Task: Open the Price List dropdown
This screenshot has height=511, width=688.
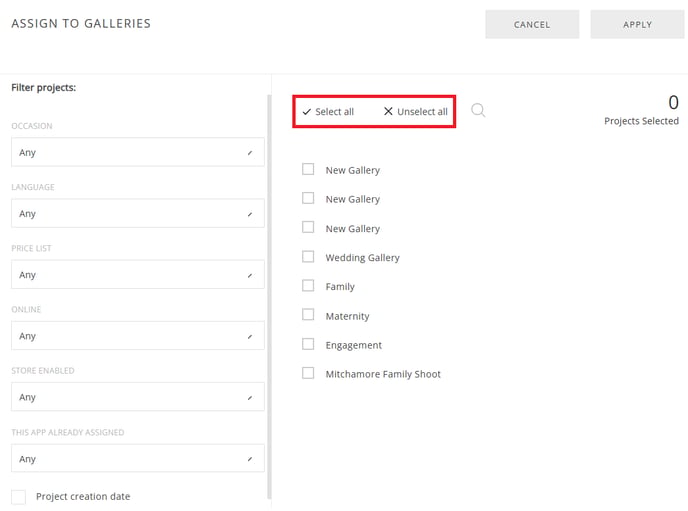Action: coord(138,275)
